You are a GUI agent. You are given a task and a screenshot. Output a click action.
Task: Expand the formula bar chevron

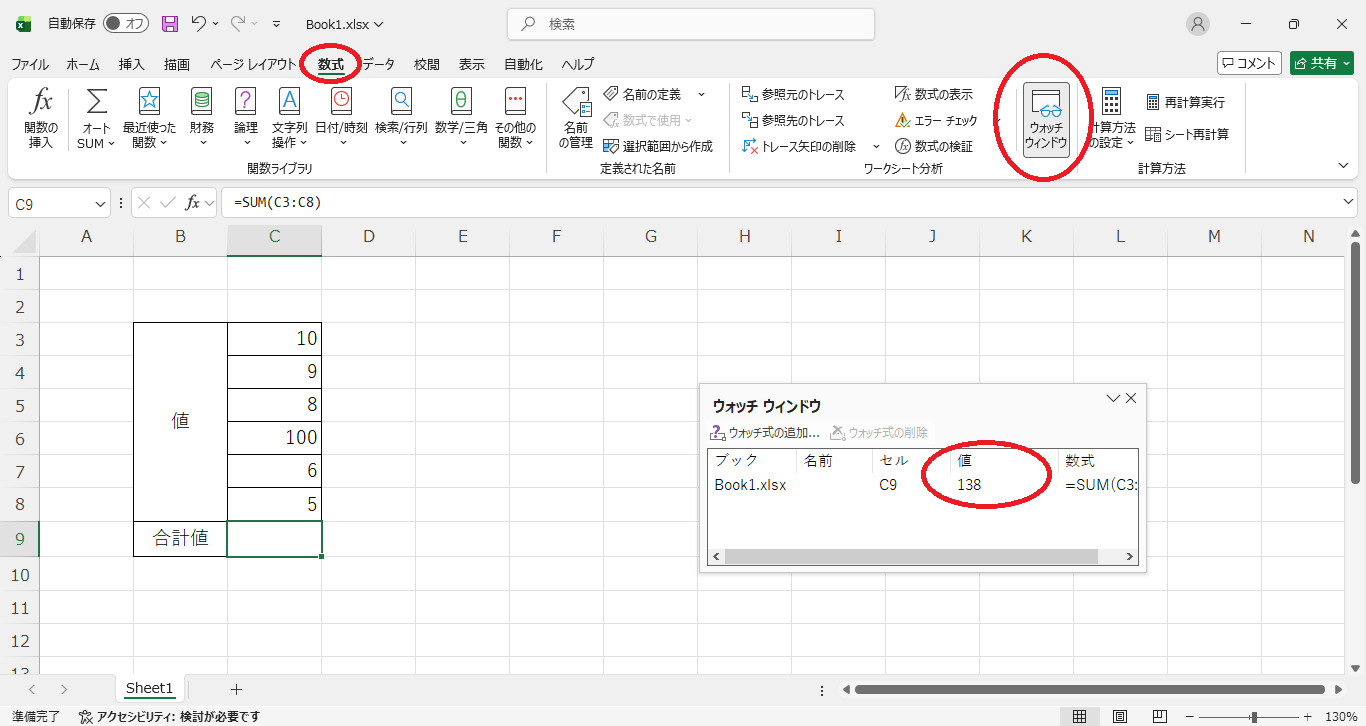click(x=1351, y=203)
